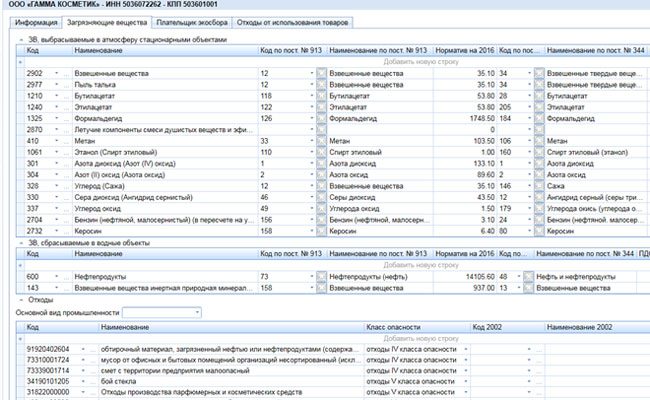Select the cell with value 937.00

point(465,288)
